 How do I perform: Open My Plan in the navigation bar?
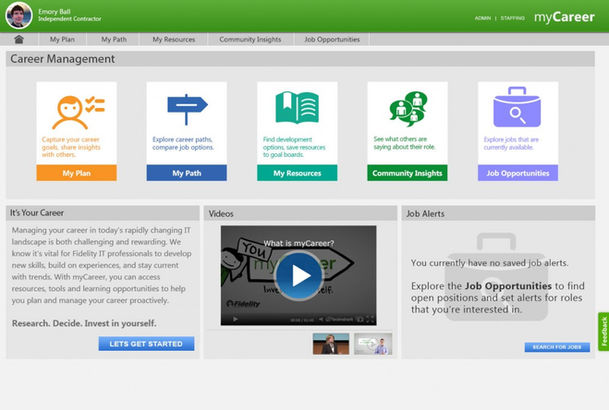pos(62,39)
